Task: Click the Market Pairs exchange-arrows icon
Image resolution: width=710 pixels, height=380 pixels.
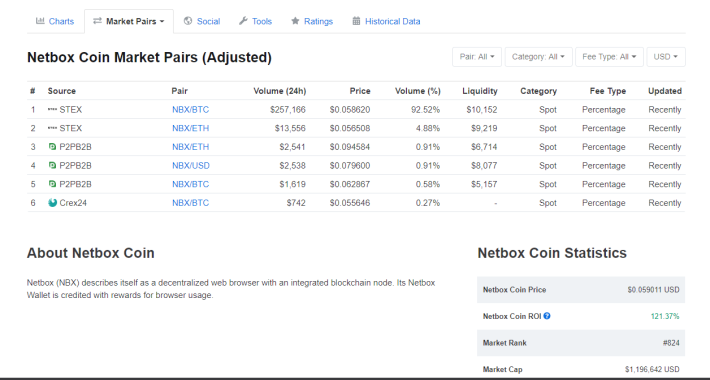Action: (97, 21)
